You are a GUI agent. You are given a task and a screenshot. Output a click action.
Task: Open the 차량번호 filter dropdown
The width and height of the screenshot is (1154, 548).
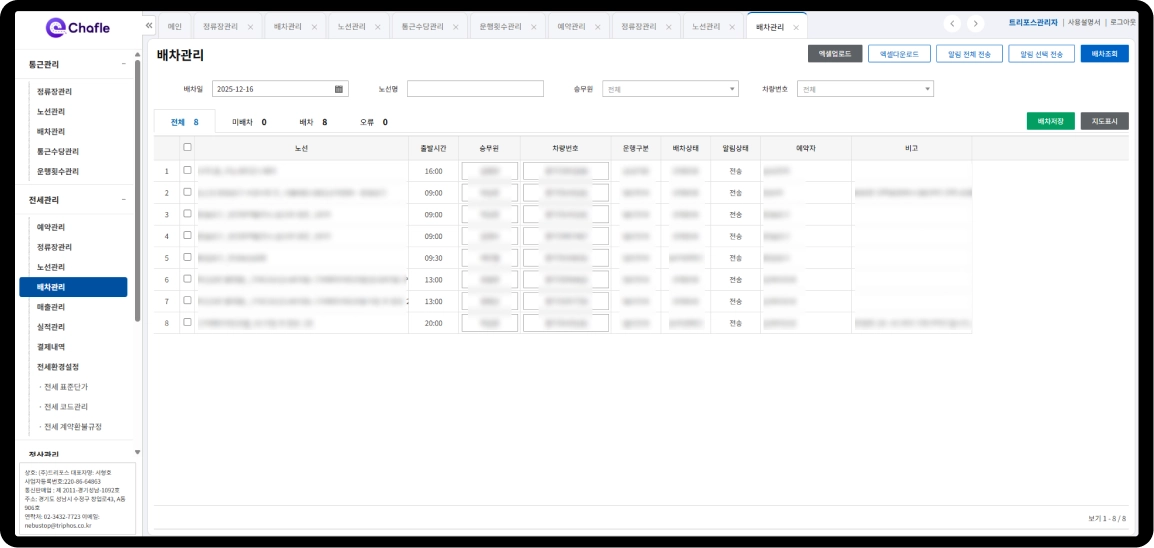click(x=865, y=89)
